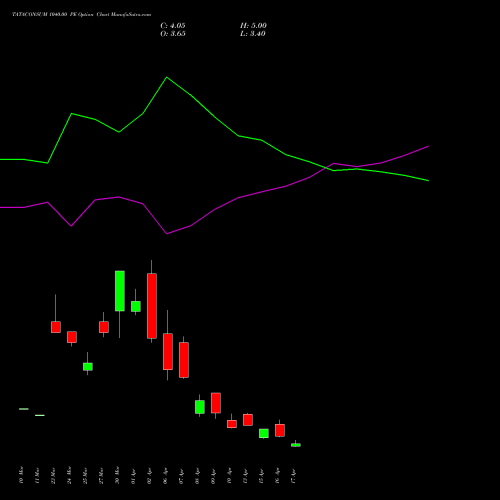This screenshot has width=500, height=500.
Task: Click the last green candle for 17 Apr
Action: pos(296,445)
